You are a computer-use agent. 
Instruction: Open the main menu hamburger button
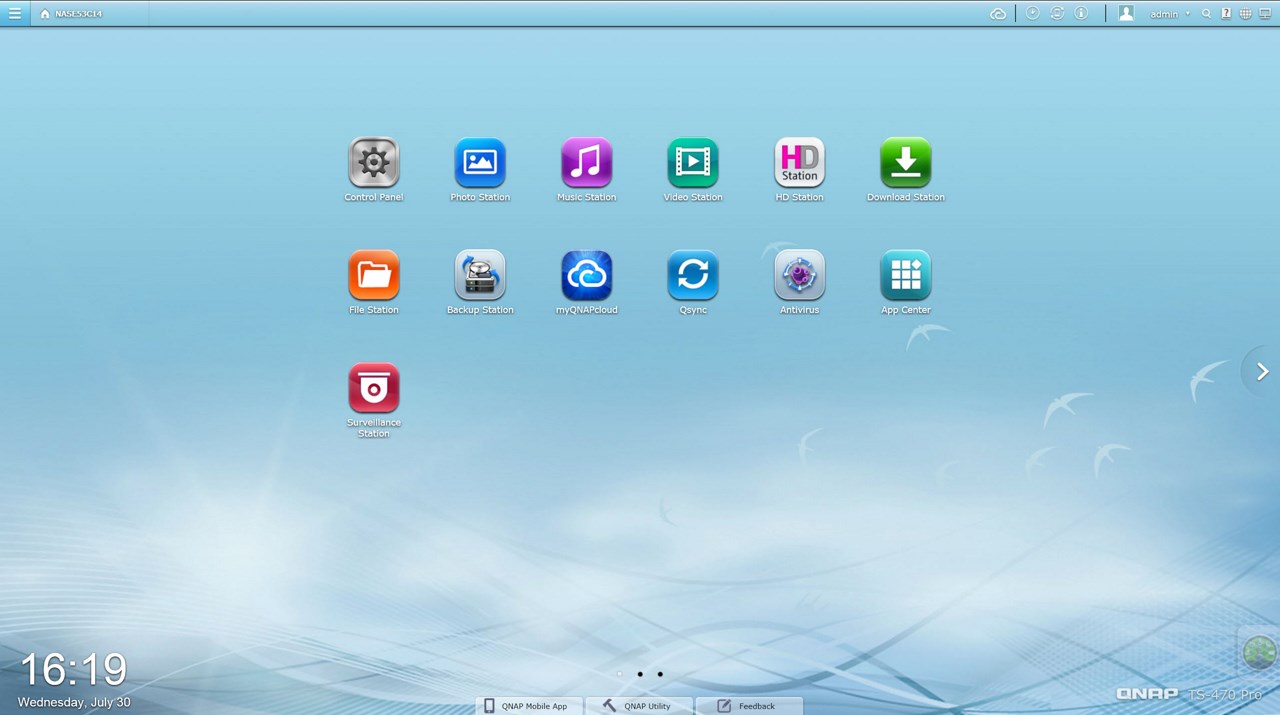tap(15, 13)
